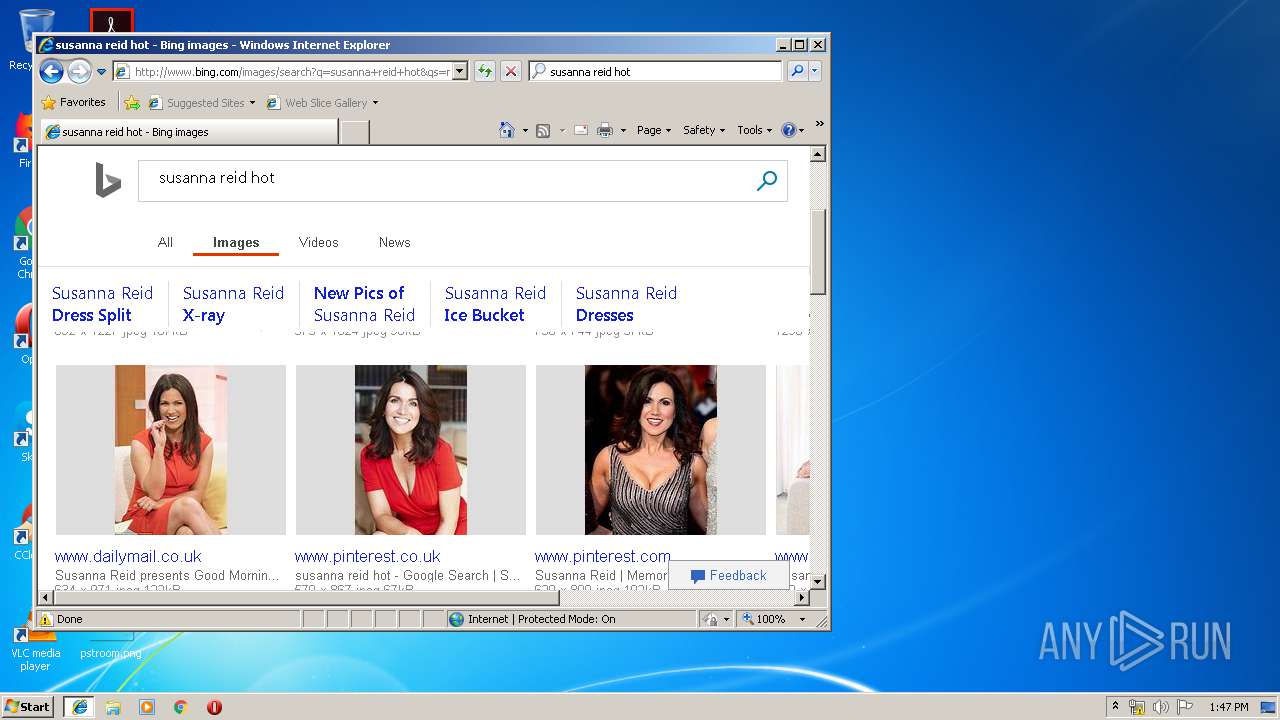
Task: Click the Feeds RSS icon
Action: tap(543, 130)
